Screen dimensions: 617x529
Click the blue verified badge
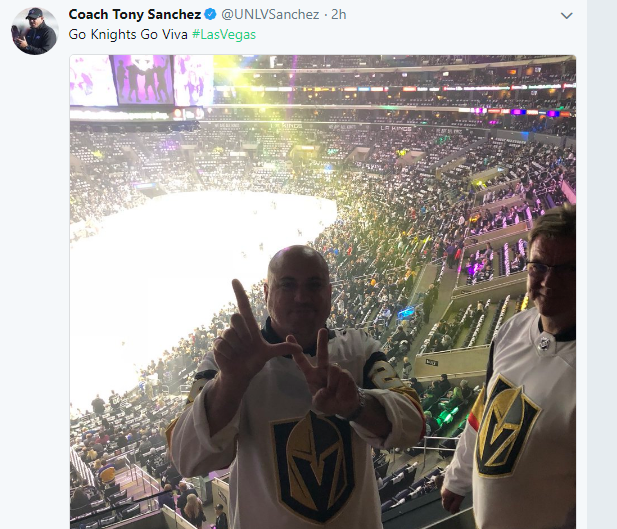(210, 15)
